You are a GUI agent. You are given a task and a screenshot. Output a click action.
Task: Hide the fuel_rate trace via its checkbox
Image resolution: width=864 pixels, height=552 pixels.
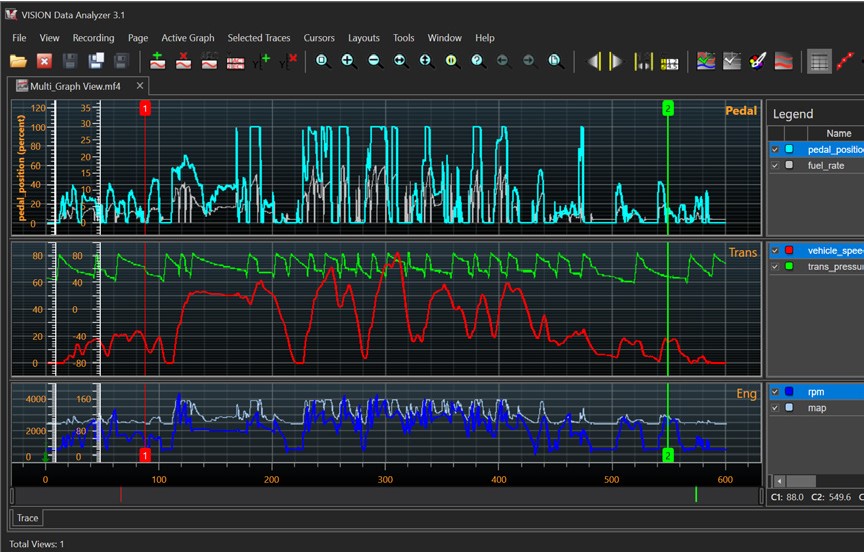coord(774,165)
